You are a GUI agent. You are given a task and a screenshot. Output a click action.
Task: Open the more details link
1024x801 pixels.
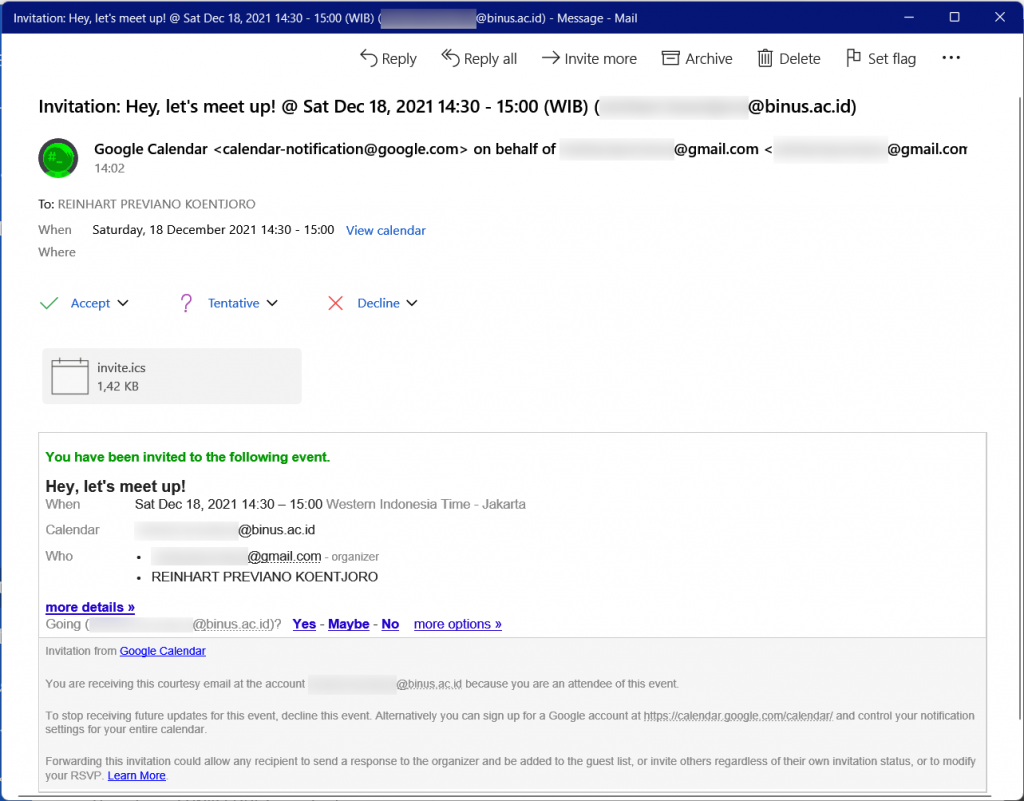pos(90,607)
